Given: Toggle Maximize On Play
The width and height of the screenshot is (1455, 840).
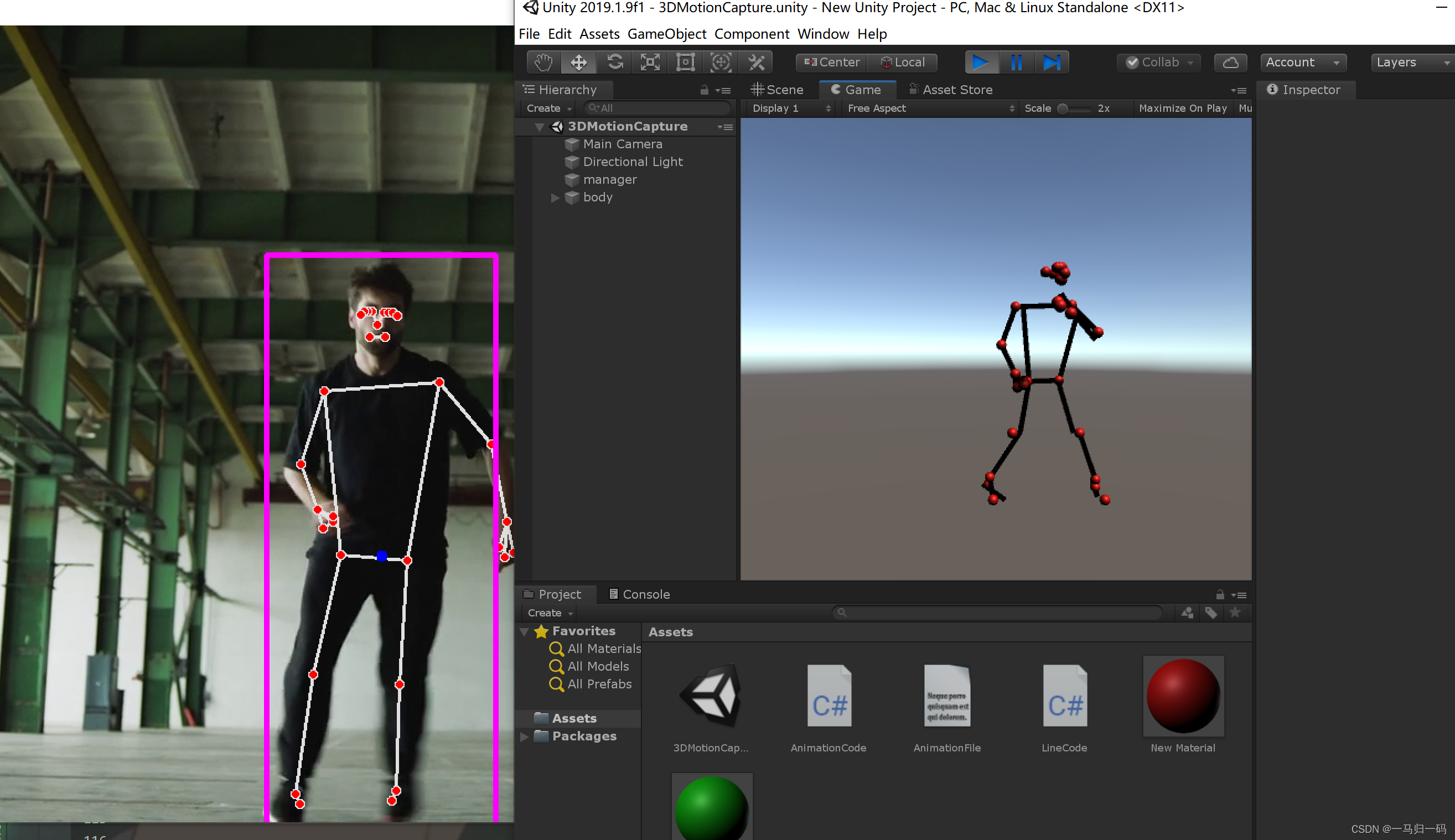Looking at the screenshot, I should pos(1182,108).
